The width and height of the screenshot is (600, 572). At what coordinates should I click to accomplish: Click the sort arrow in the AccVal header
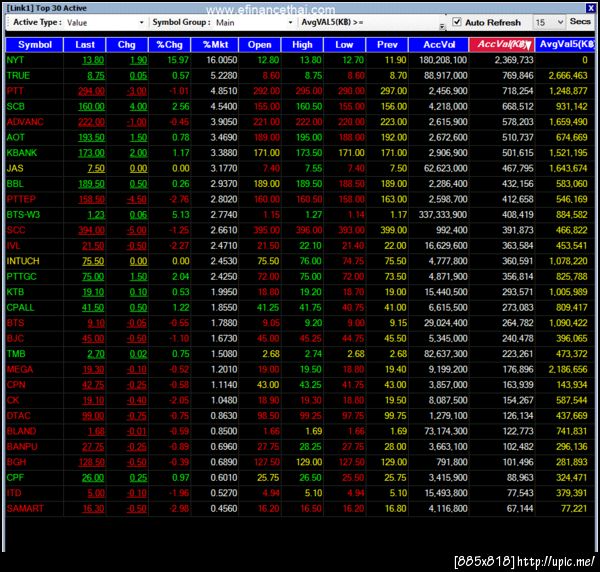(x=528, y=46)
